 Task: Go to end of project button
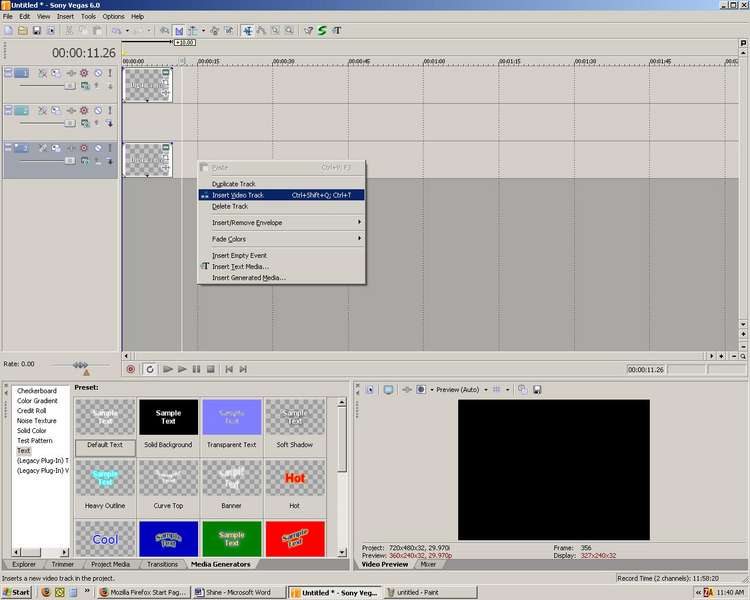click(243, 369)
